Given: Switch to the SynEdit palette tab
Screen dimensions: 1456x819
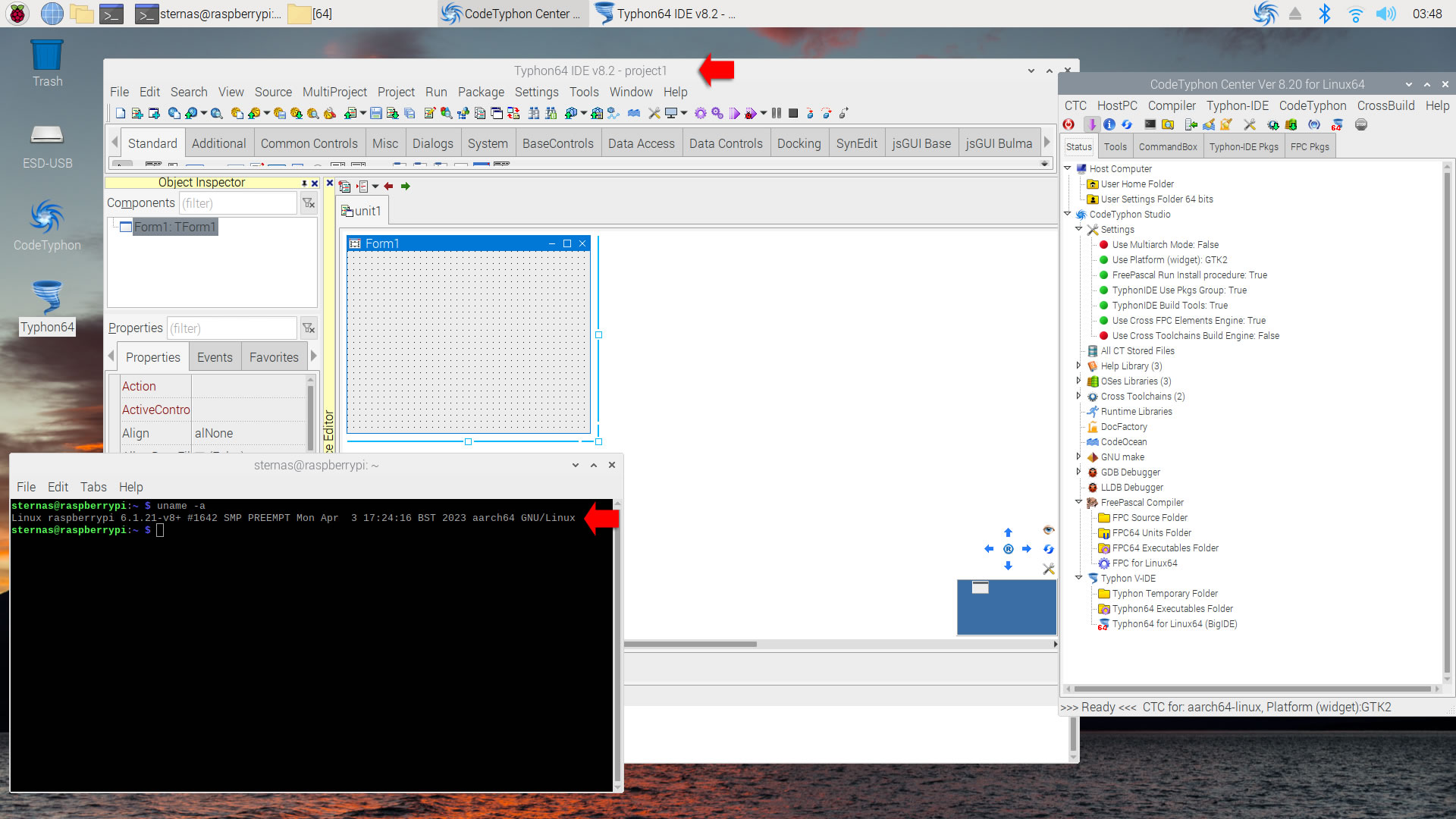Looking at the screenshot, I should [856, 143].
